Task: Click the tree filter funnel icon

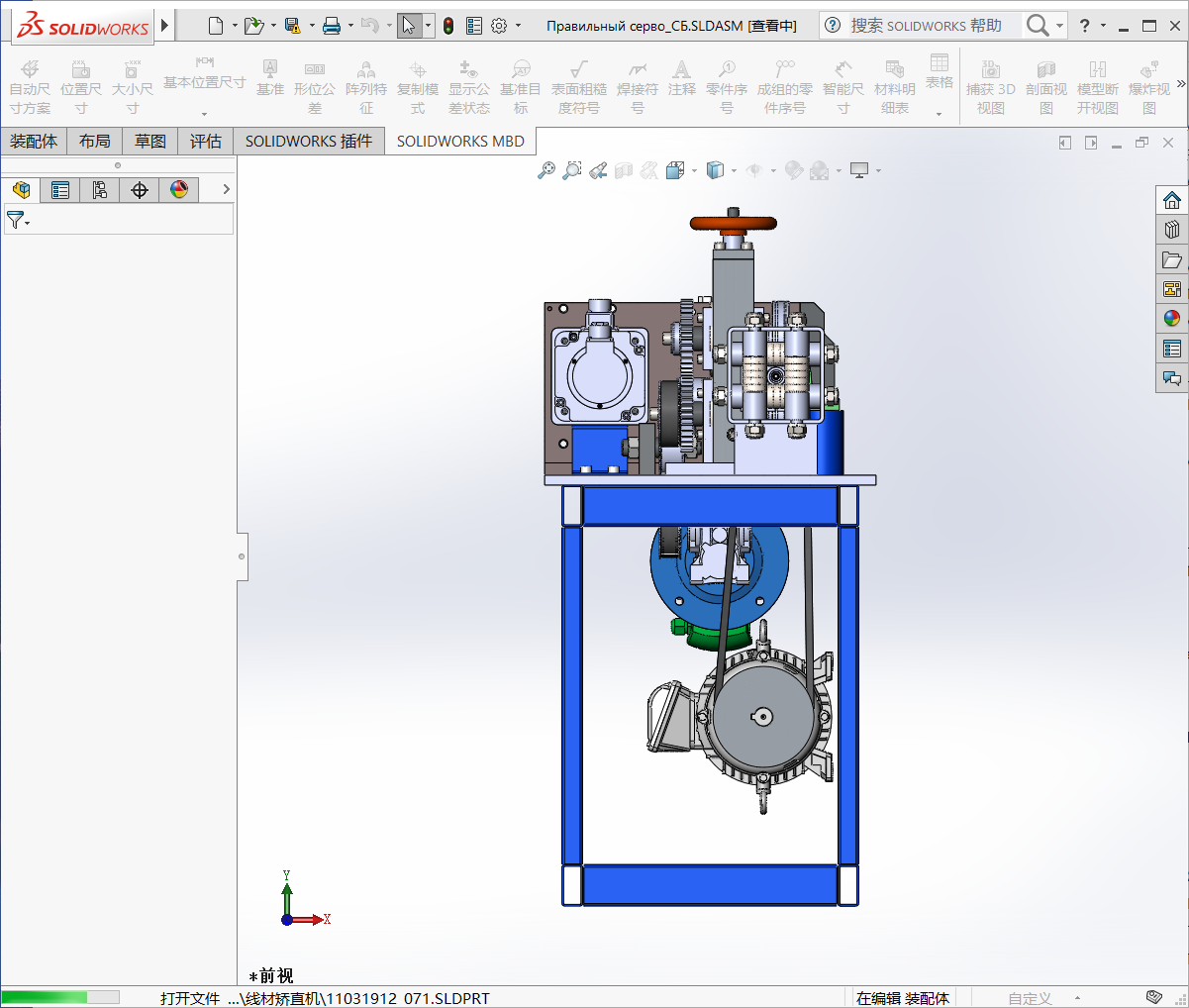Action: pos(15,220)
